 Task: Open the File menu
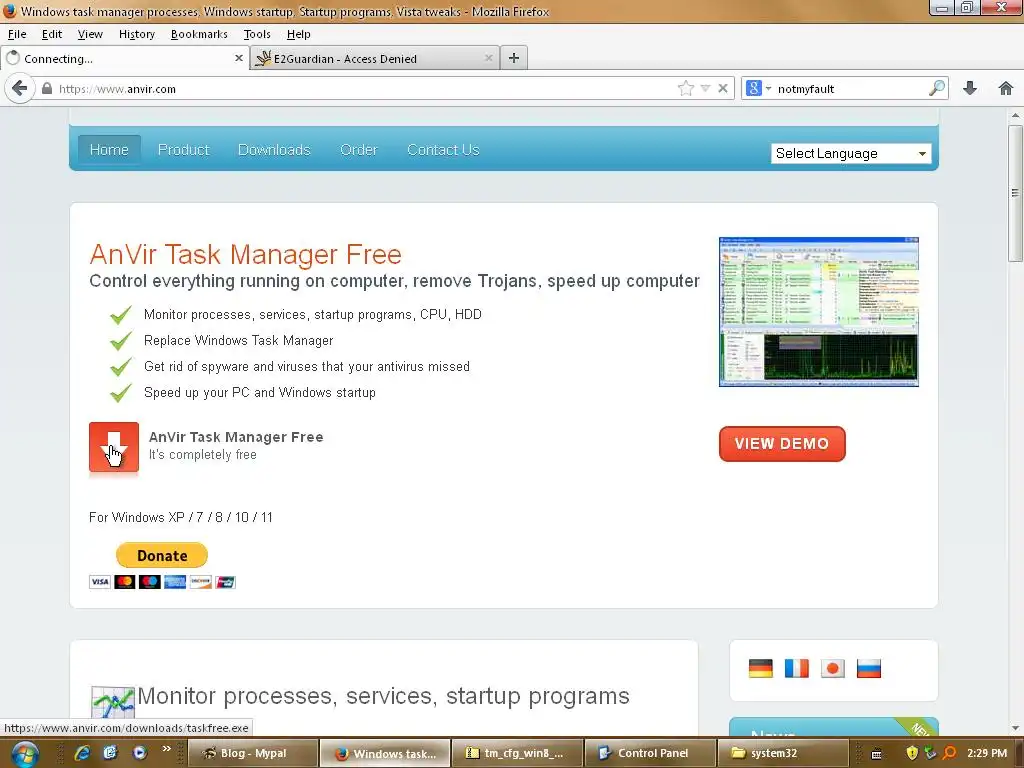pyautogui.click(x=17, y=34)
